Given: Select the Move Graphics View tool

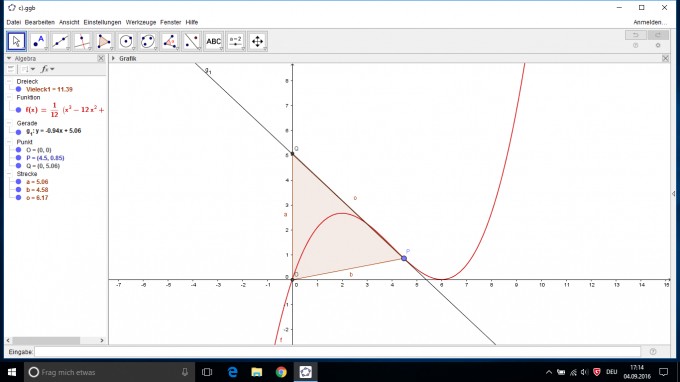Looking at the screenshot, I should 258,42.
